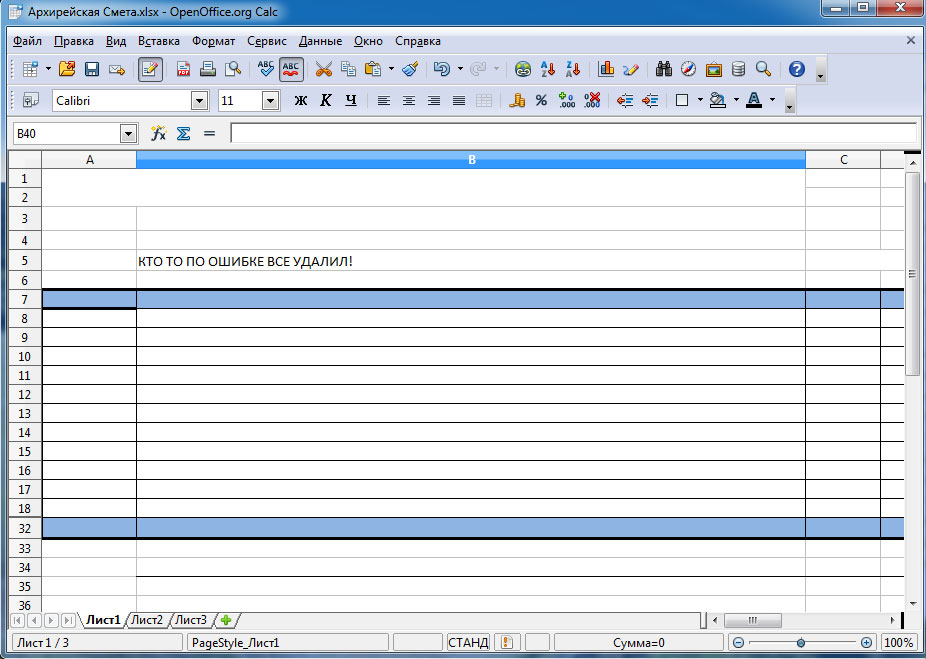This screenshot has height=659, width=926.
Task: Add decimal place icon
Action: click(x=566, y=100)
